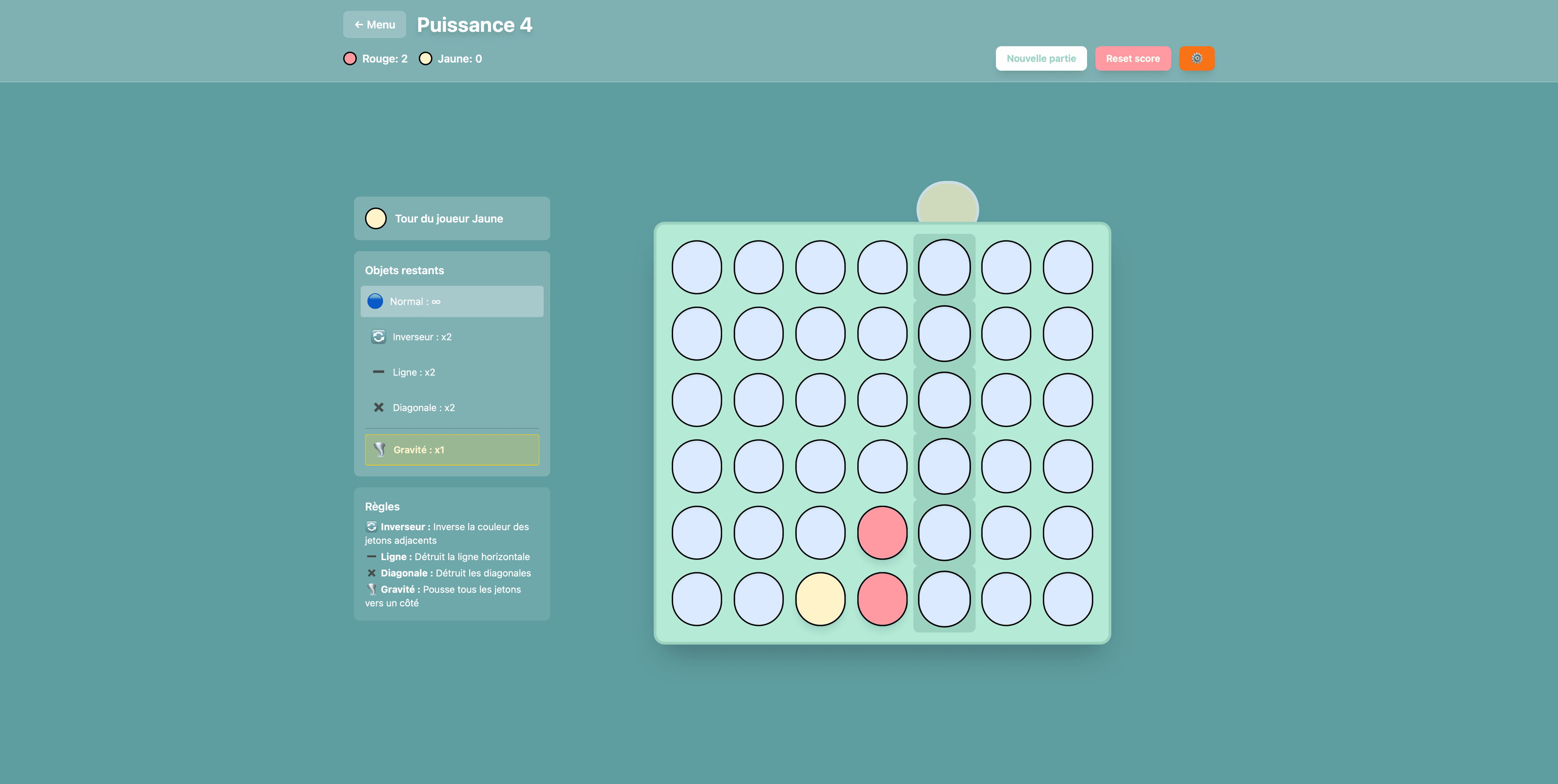
Task: Click the yellow swatch beside Jaune score
Action: click(425, 59)
